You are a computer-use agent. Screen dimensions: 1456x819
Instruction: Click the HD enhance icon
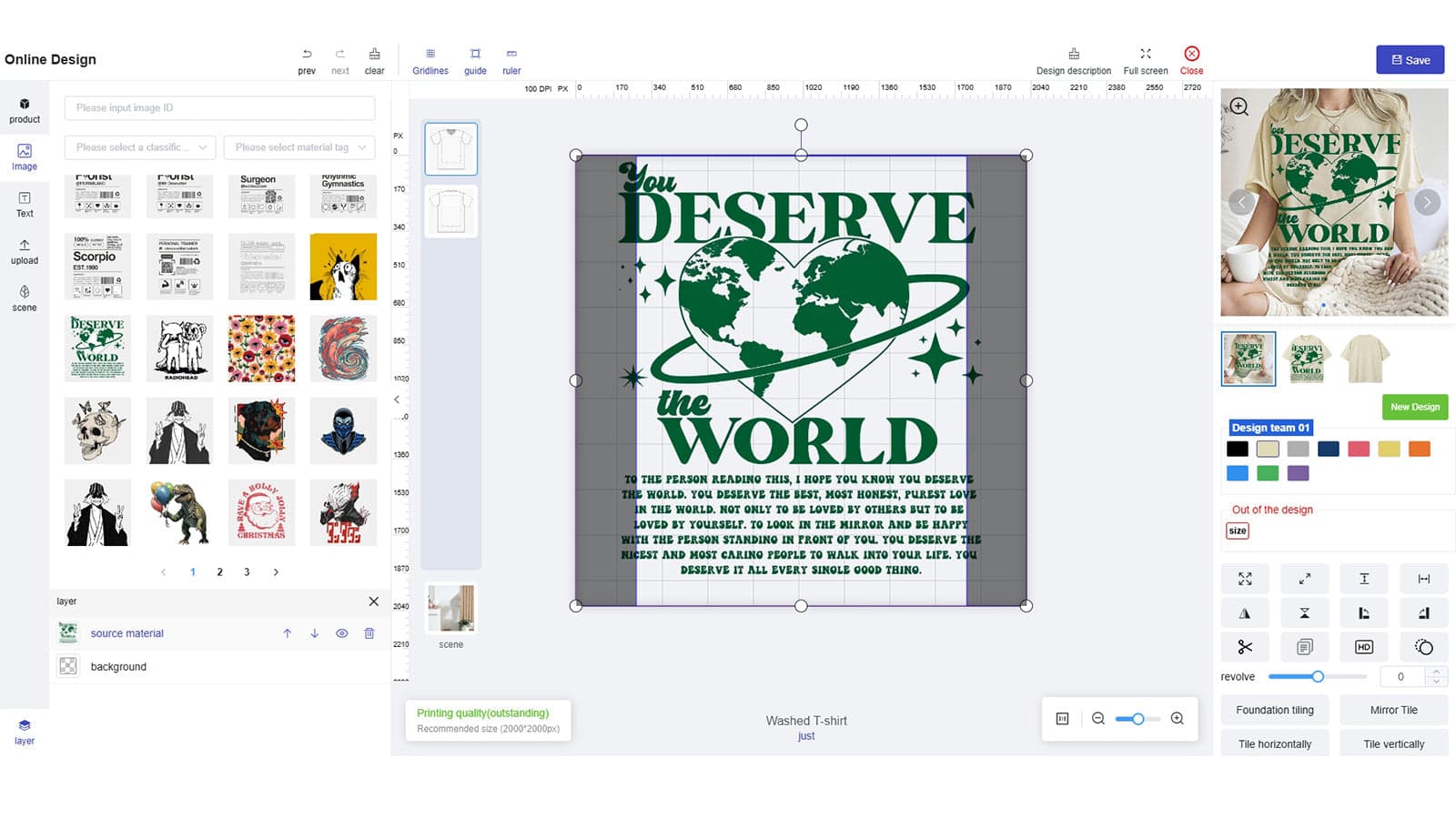coord(1363,647)
